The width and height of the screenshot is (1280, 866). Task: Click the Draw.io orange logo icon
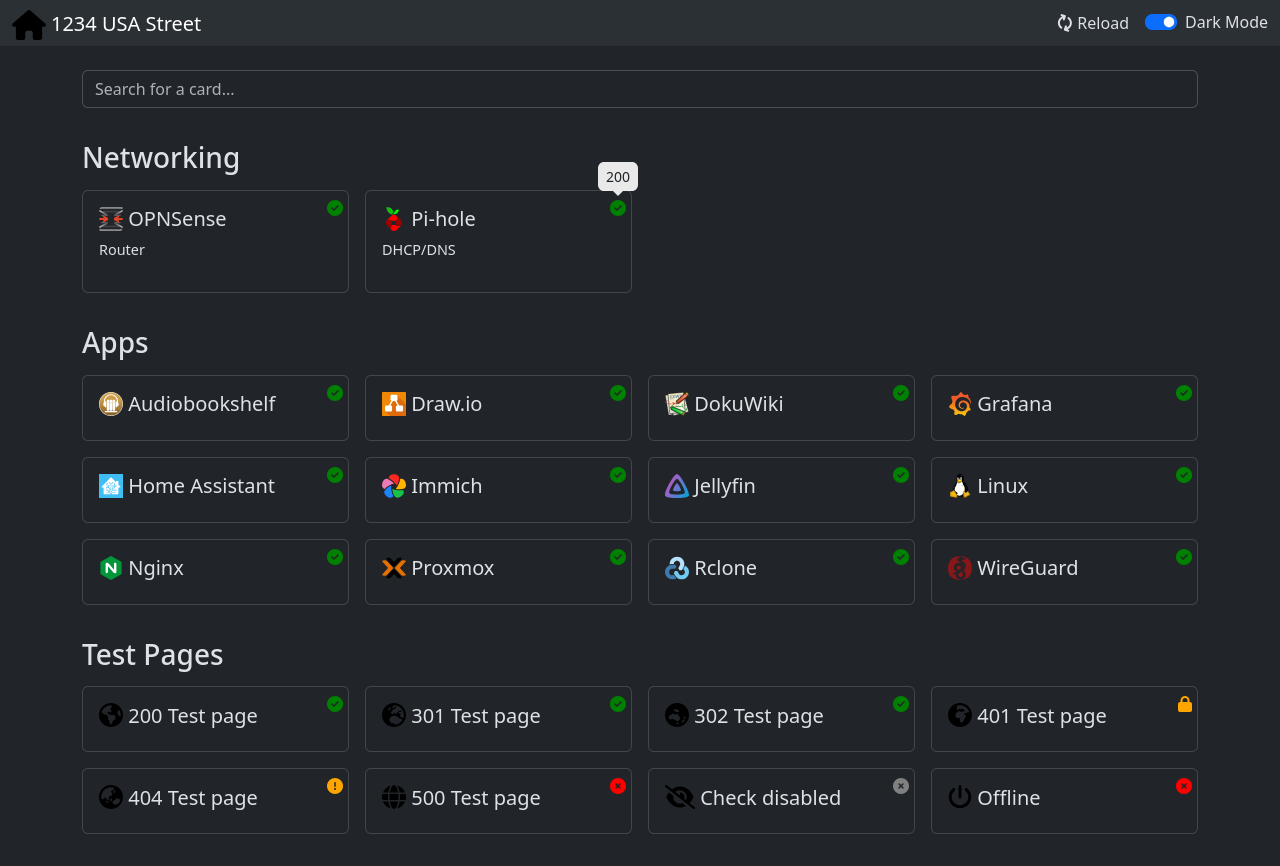tap(394, 404)
